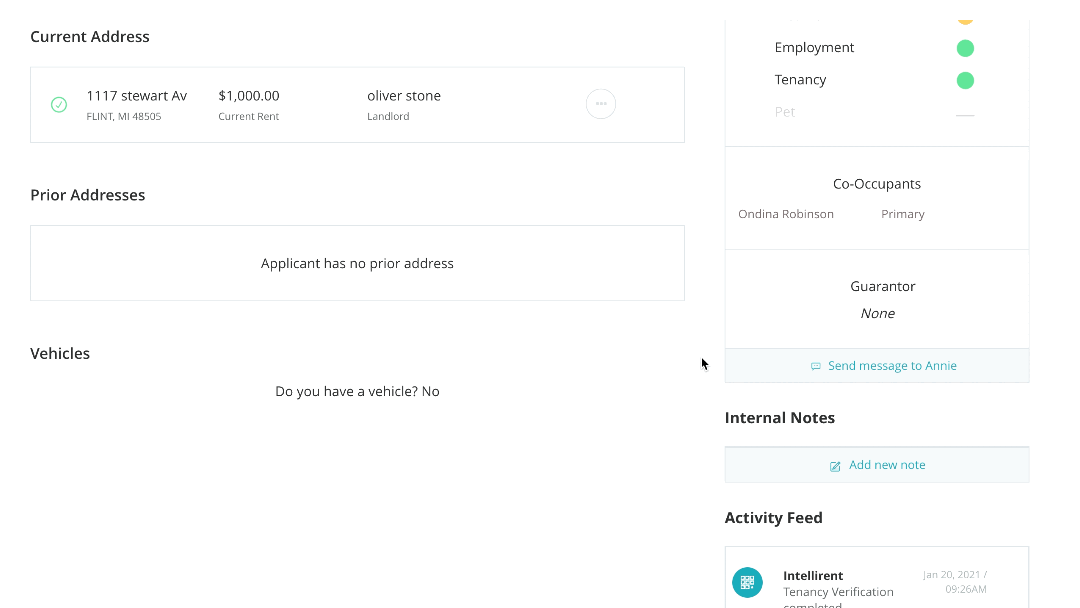Open co-occupant Ondina Robinson

(786, 214)
